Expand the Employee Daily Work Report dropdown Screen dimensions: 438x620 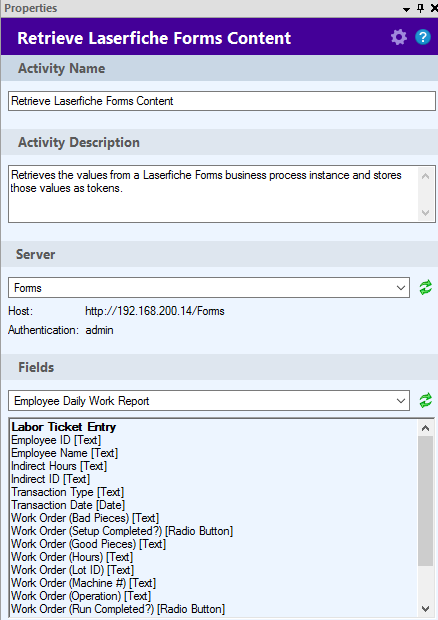[x=209, y=401]
